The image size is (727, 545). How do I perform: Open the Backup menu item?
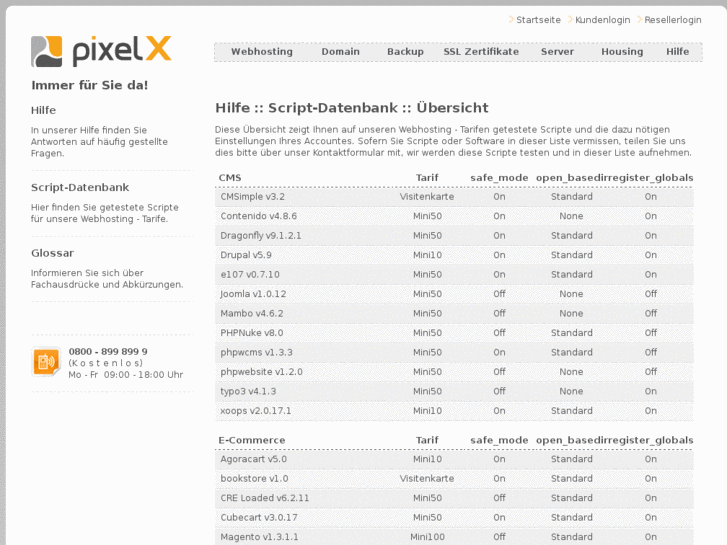405,51
